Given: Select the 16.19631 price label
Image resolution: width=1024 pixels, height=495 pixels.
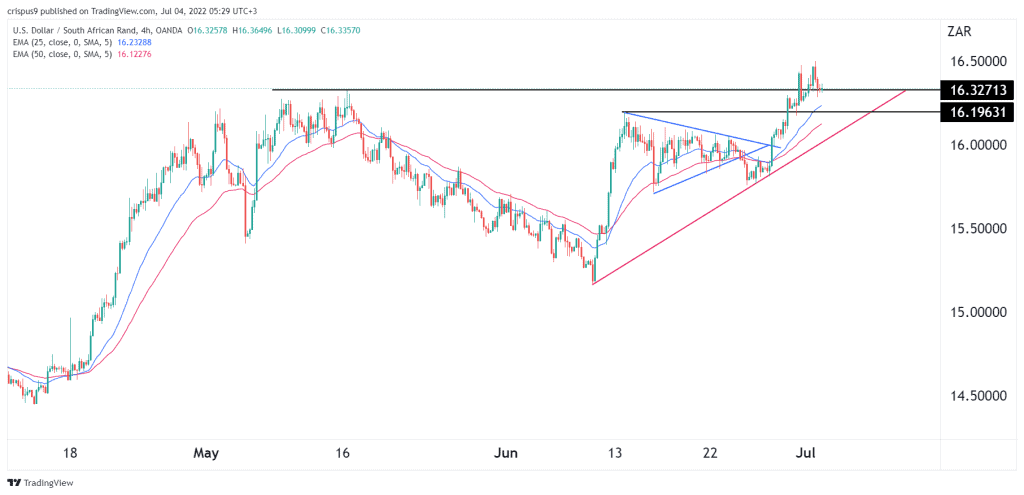Looking at the screenshot, I should coord(978,112).
